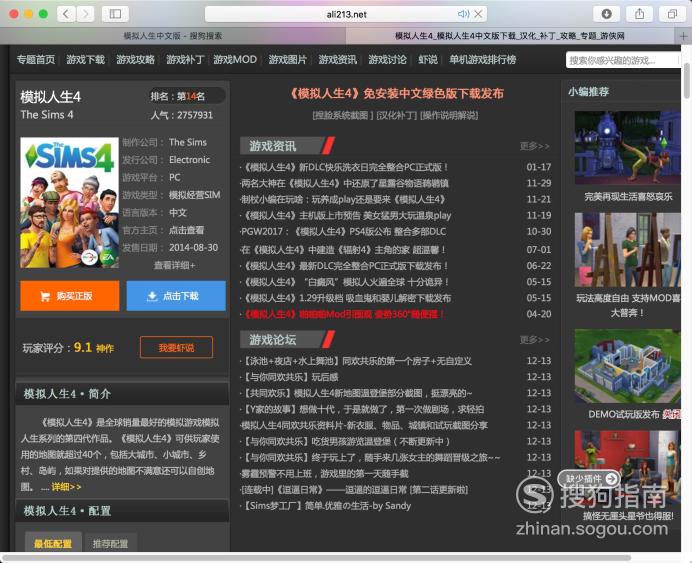Open news about 新DLC快乐洗衣日
Image resolution: width=692 pixels, height=563 pixels.
pos(346,167)
